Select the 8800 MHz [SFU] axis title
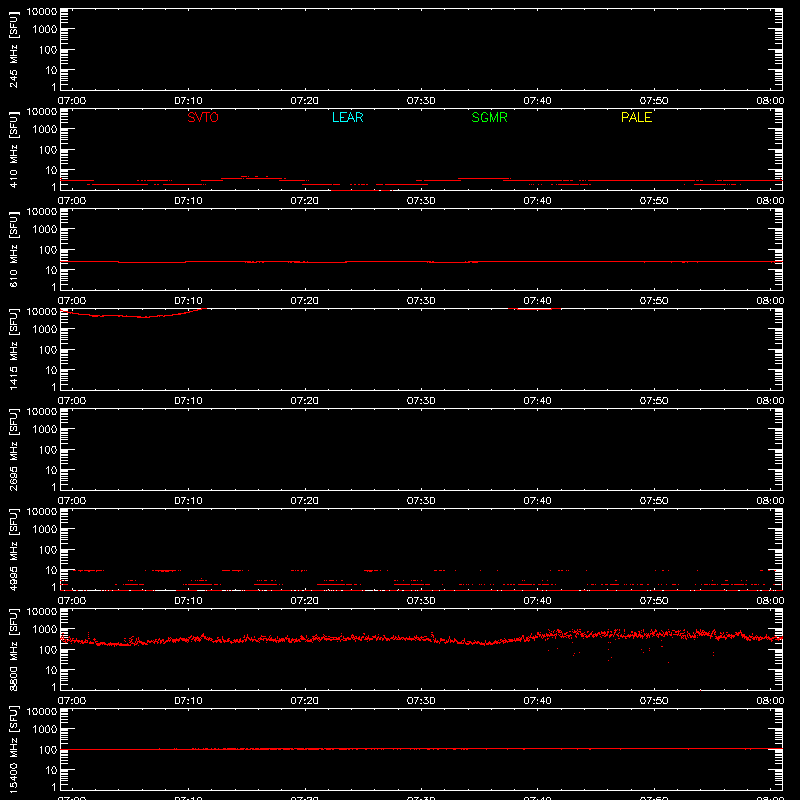The width and height of the screenshot is (800, 800). 13,649
